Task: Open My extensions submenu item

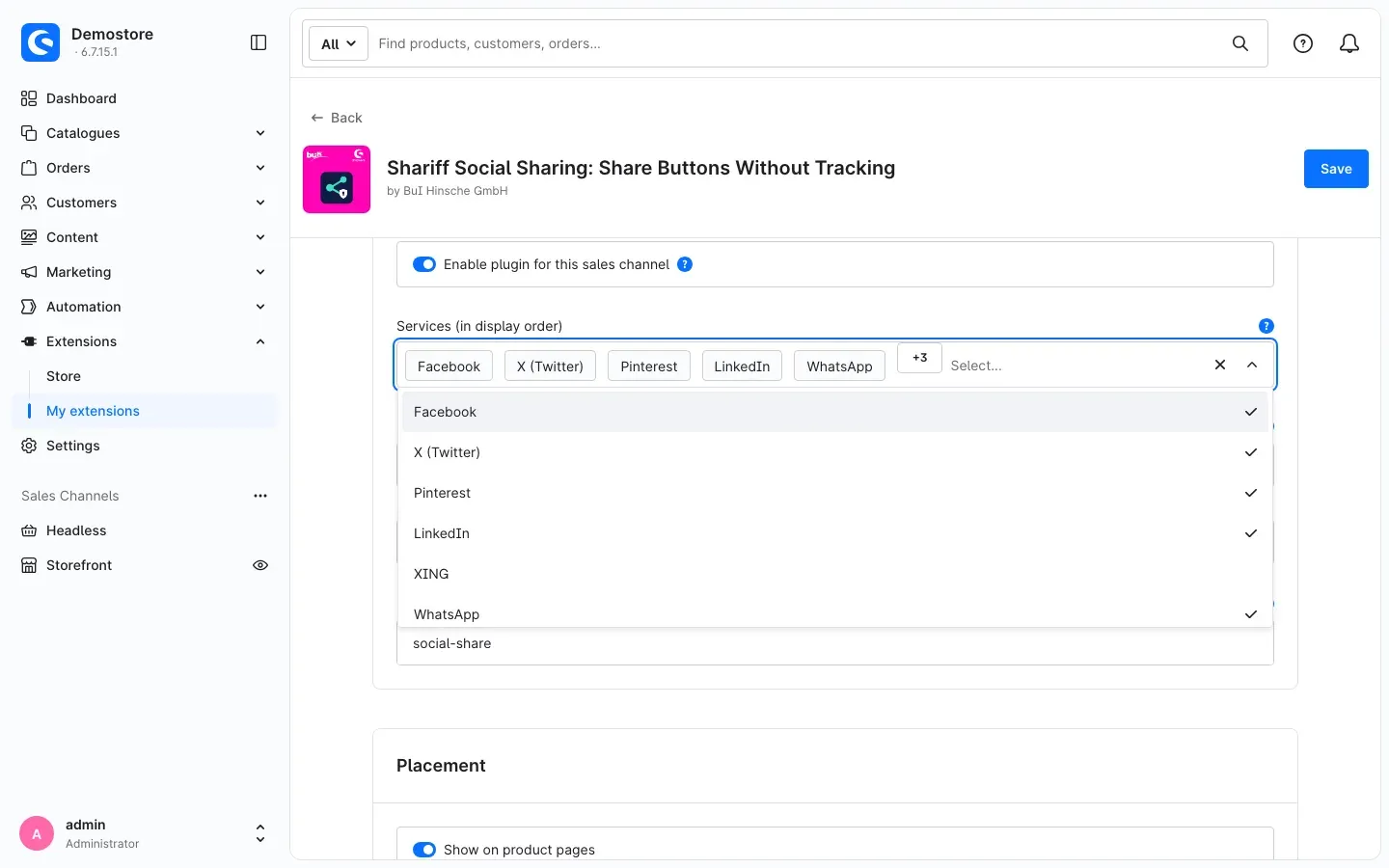Action: coord(145,411)
